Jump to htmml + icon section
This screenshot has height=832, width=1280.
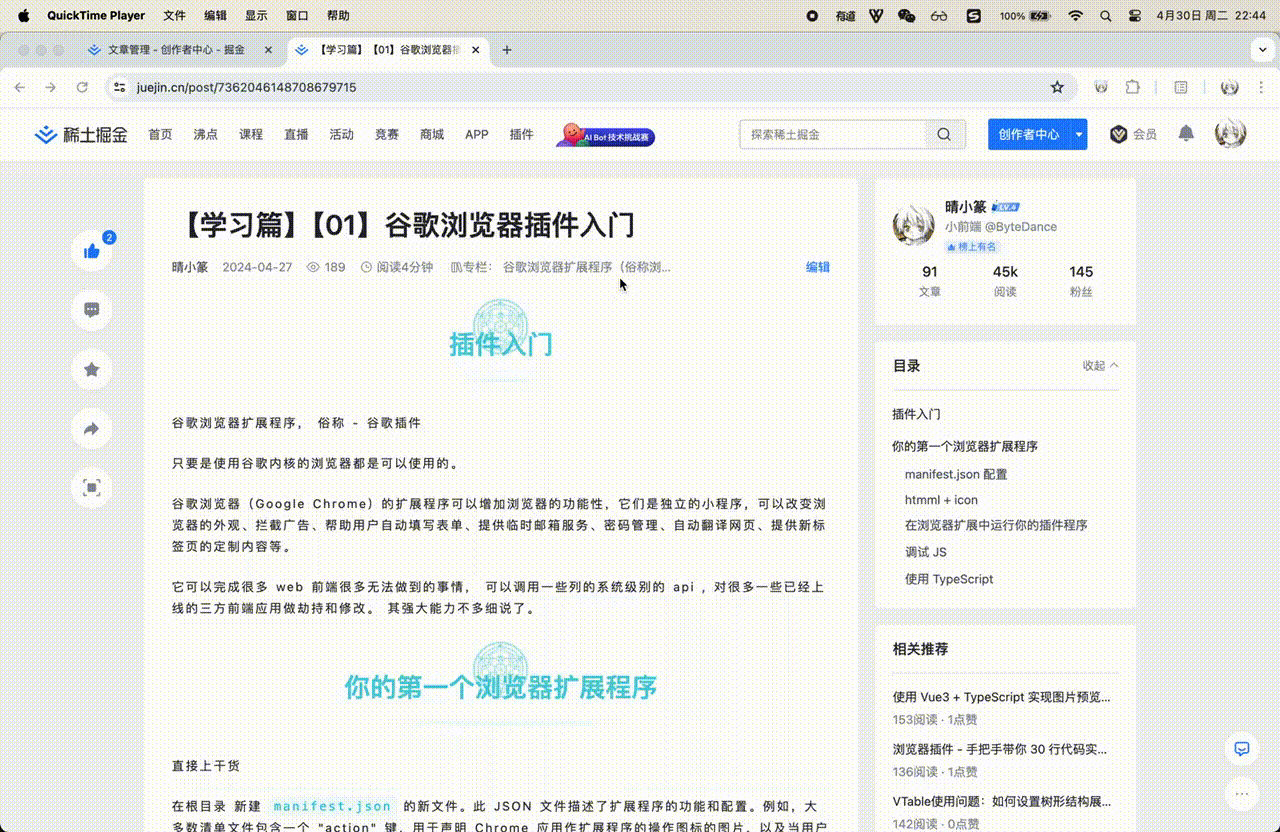[x=941, y=500]
